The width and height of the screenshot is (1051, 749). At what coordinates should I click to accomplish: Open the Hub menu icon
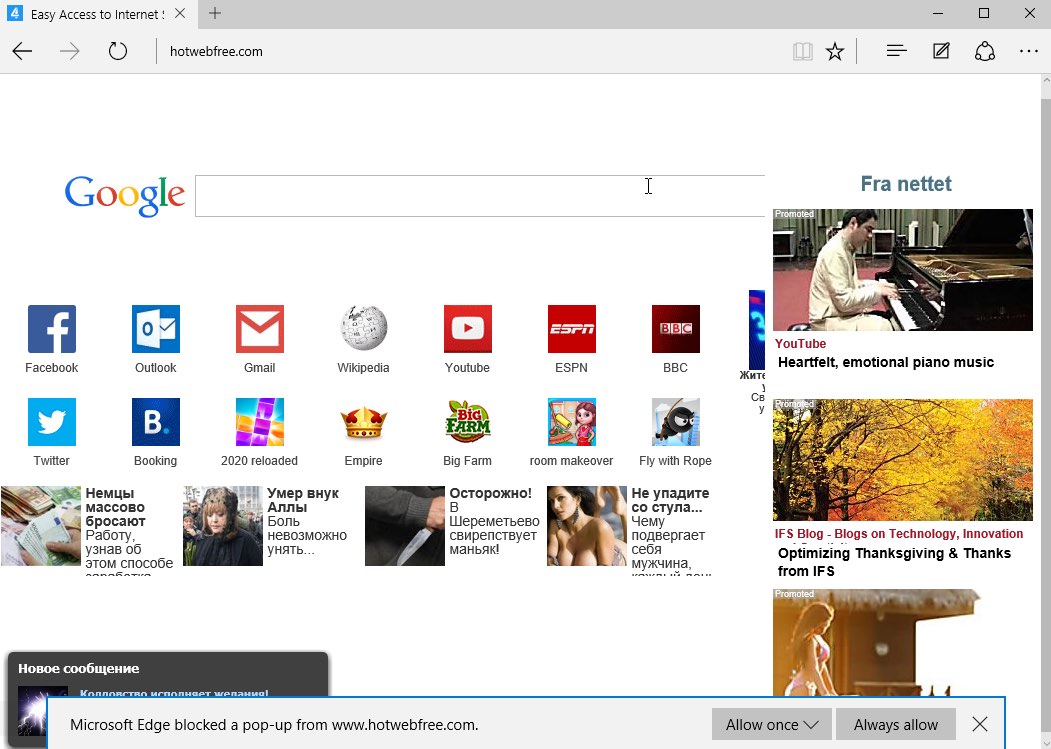tap(896, 51)
